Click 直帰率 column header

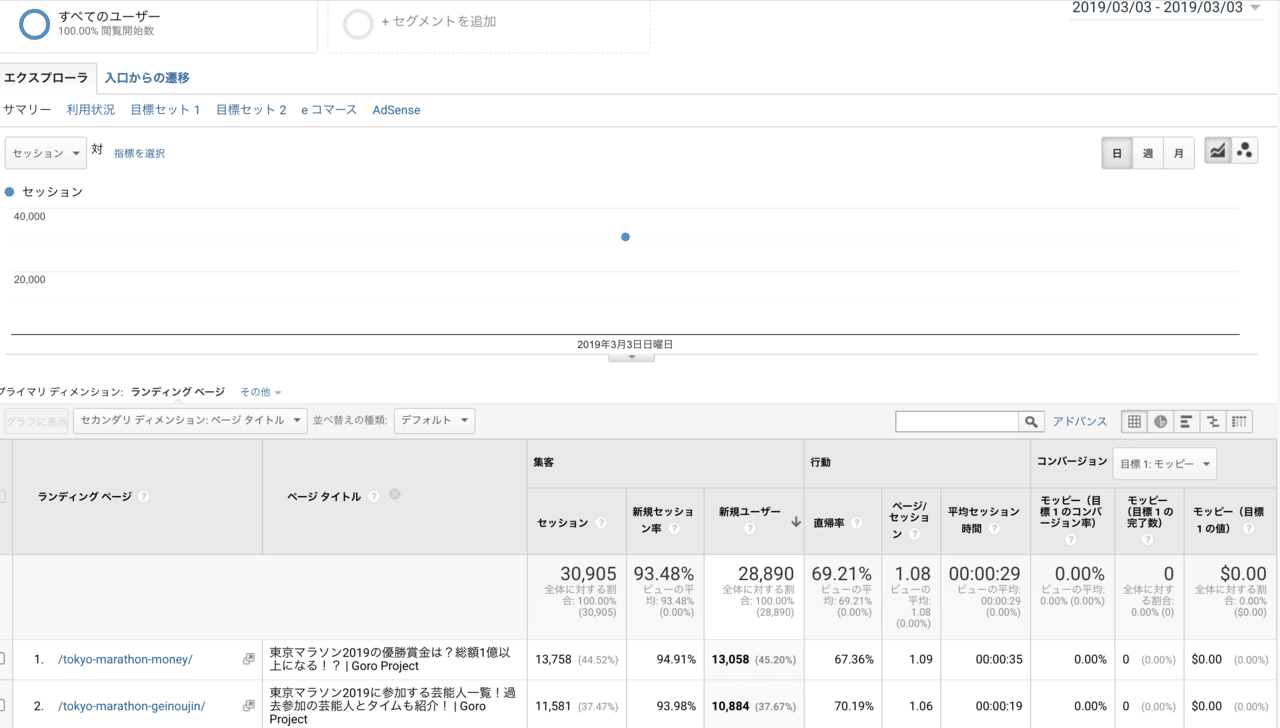tap(830, 523)
